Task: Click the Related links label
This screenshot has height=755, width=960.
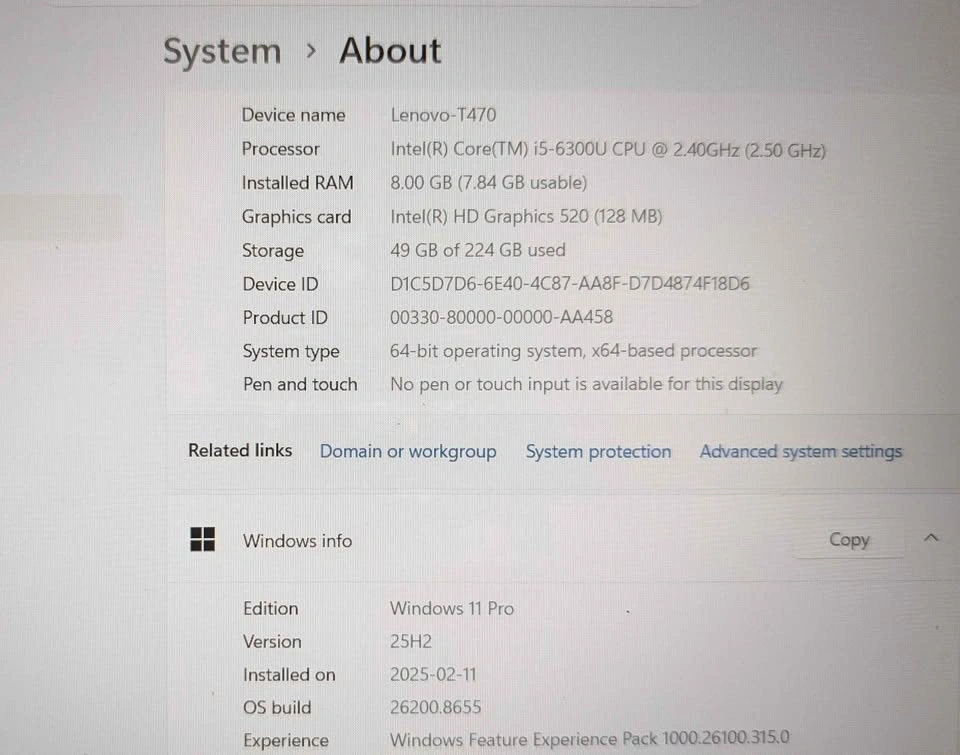Action: 240,450
